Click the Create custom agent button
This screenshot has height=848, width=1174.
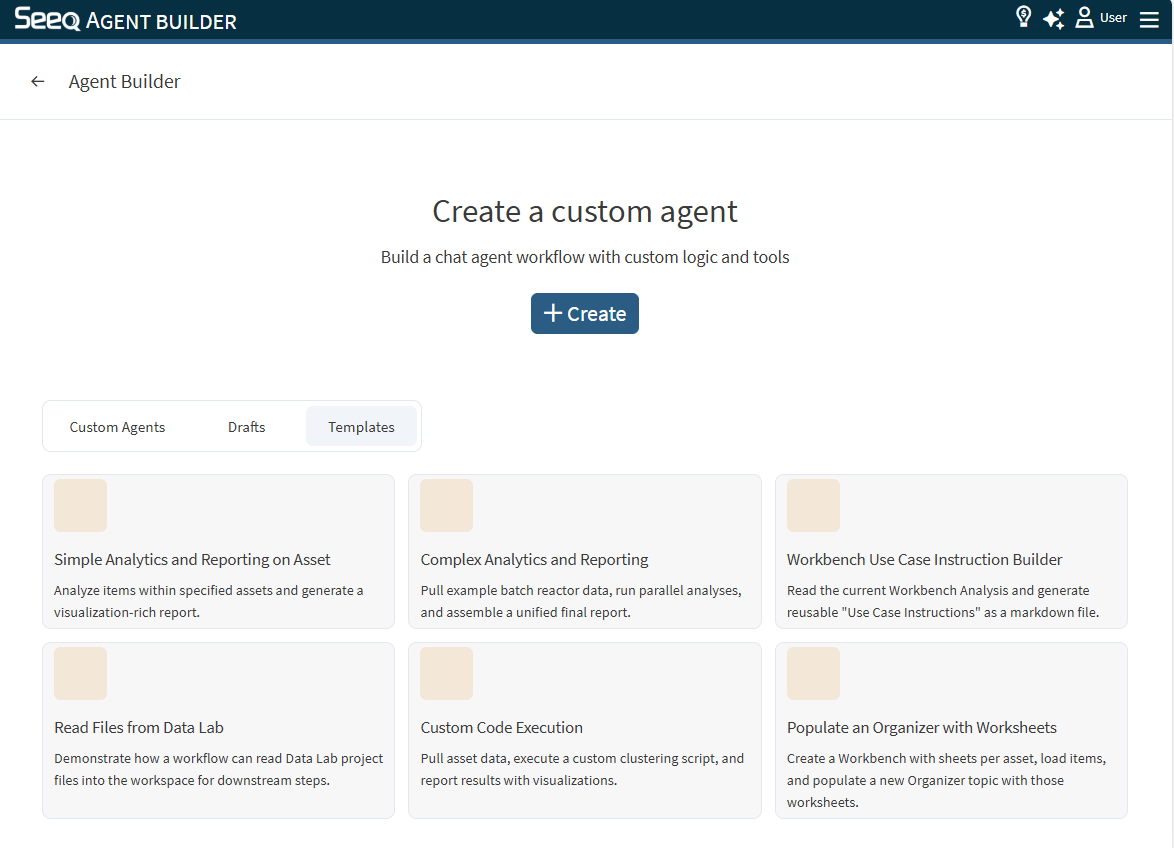coord(584,313)
